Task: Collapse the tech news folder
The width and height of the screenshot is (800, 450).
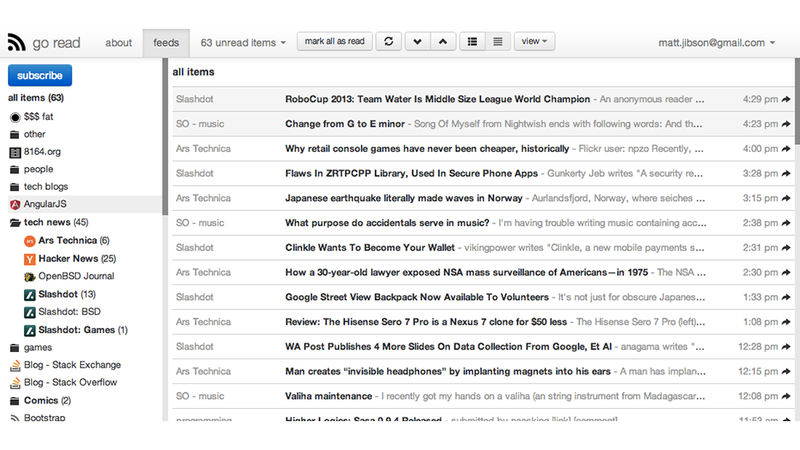Action: (x=15, y=222)
